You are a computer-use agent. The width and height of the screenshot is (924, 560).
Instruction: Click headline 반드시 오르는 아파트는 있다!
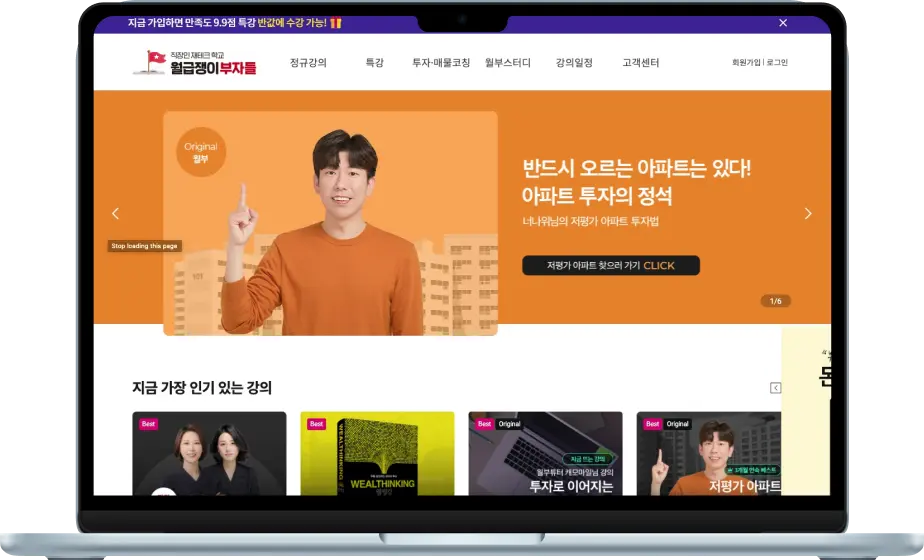coord(636,169)
